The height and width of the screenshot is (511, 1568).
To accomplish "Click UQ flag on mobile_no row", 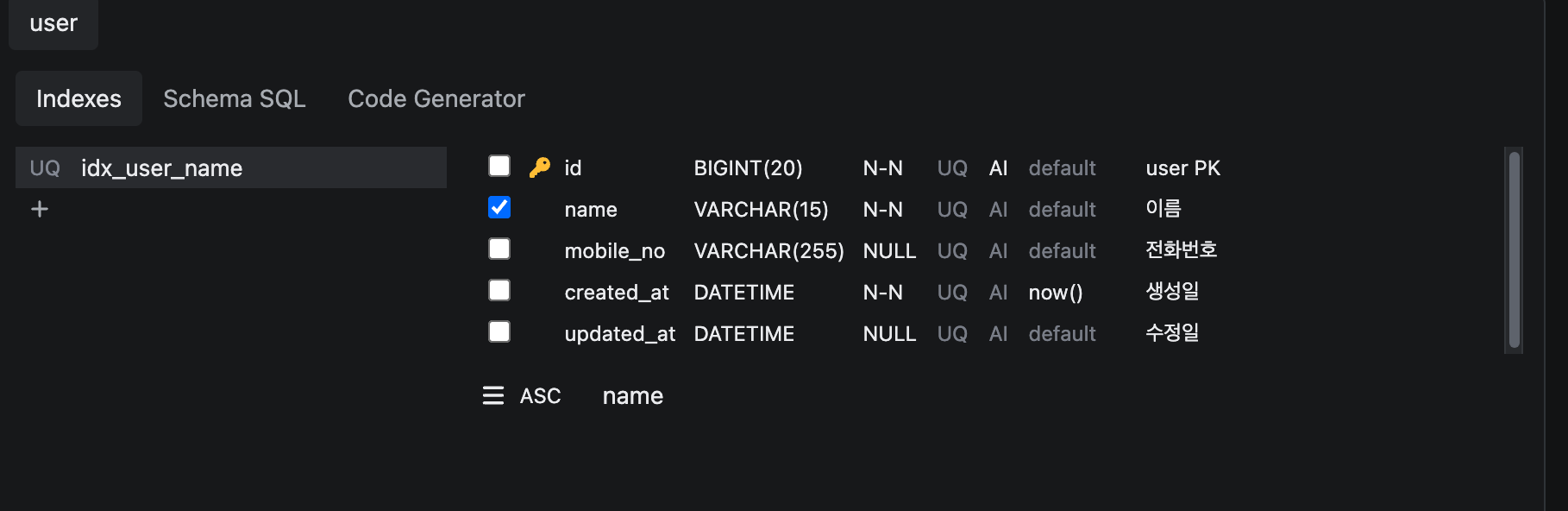I will 952,251.
